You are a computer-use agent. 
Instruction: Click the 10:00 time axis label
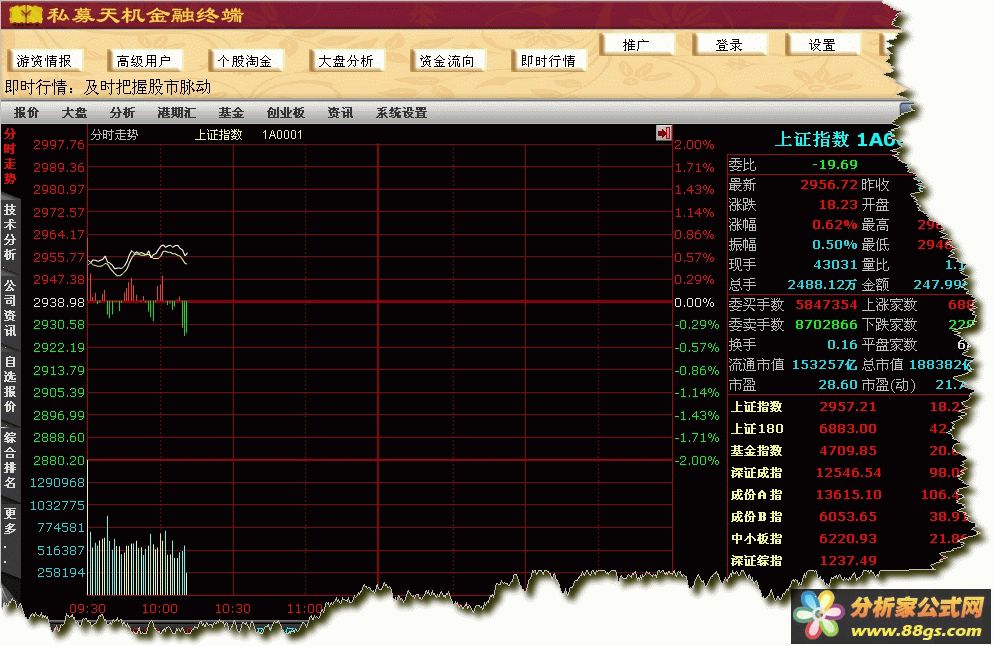[160, 609]
